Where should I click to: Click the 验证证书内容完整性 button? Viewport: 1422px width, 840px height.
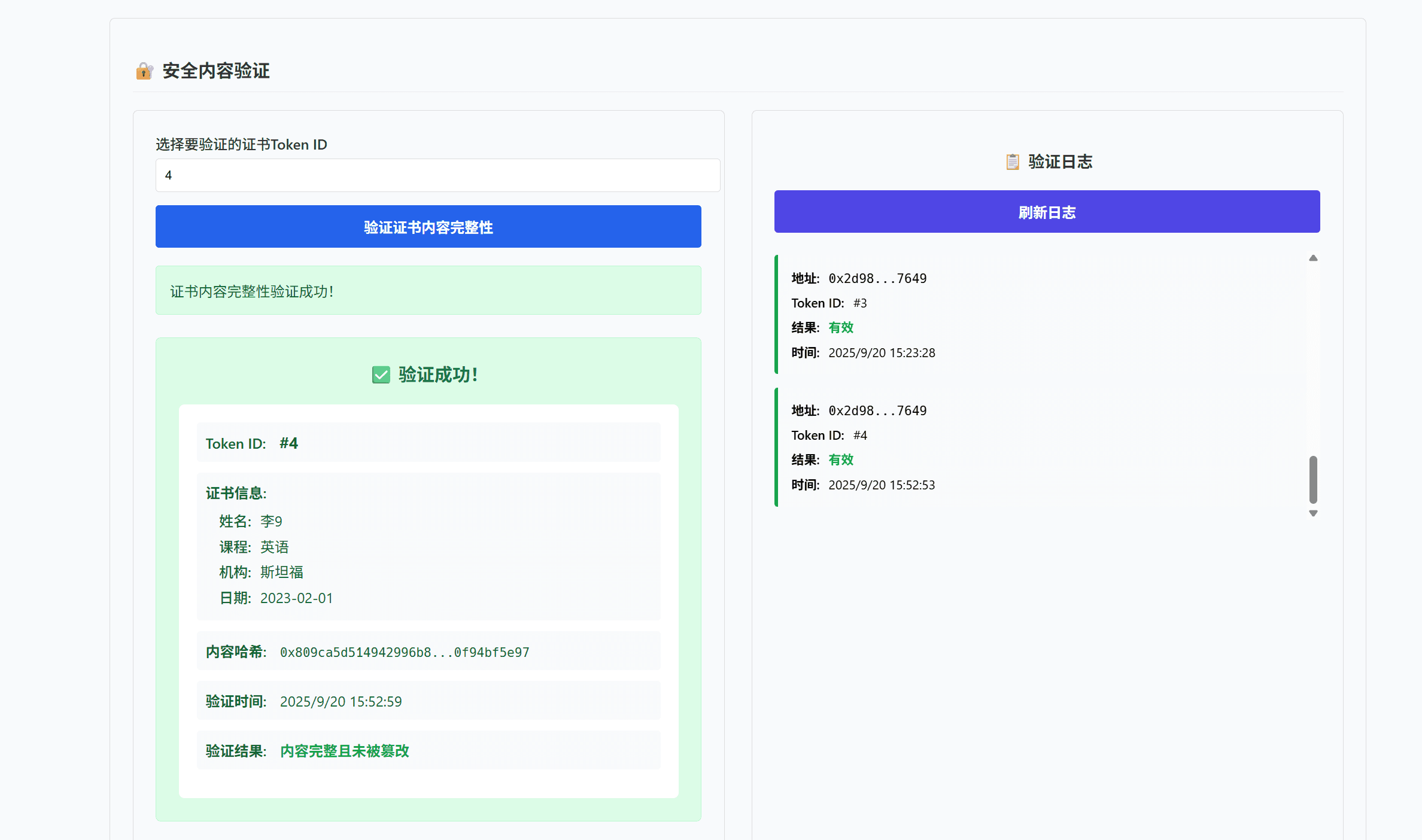coord(428,227)
